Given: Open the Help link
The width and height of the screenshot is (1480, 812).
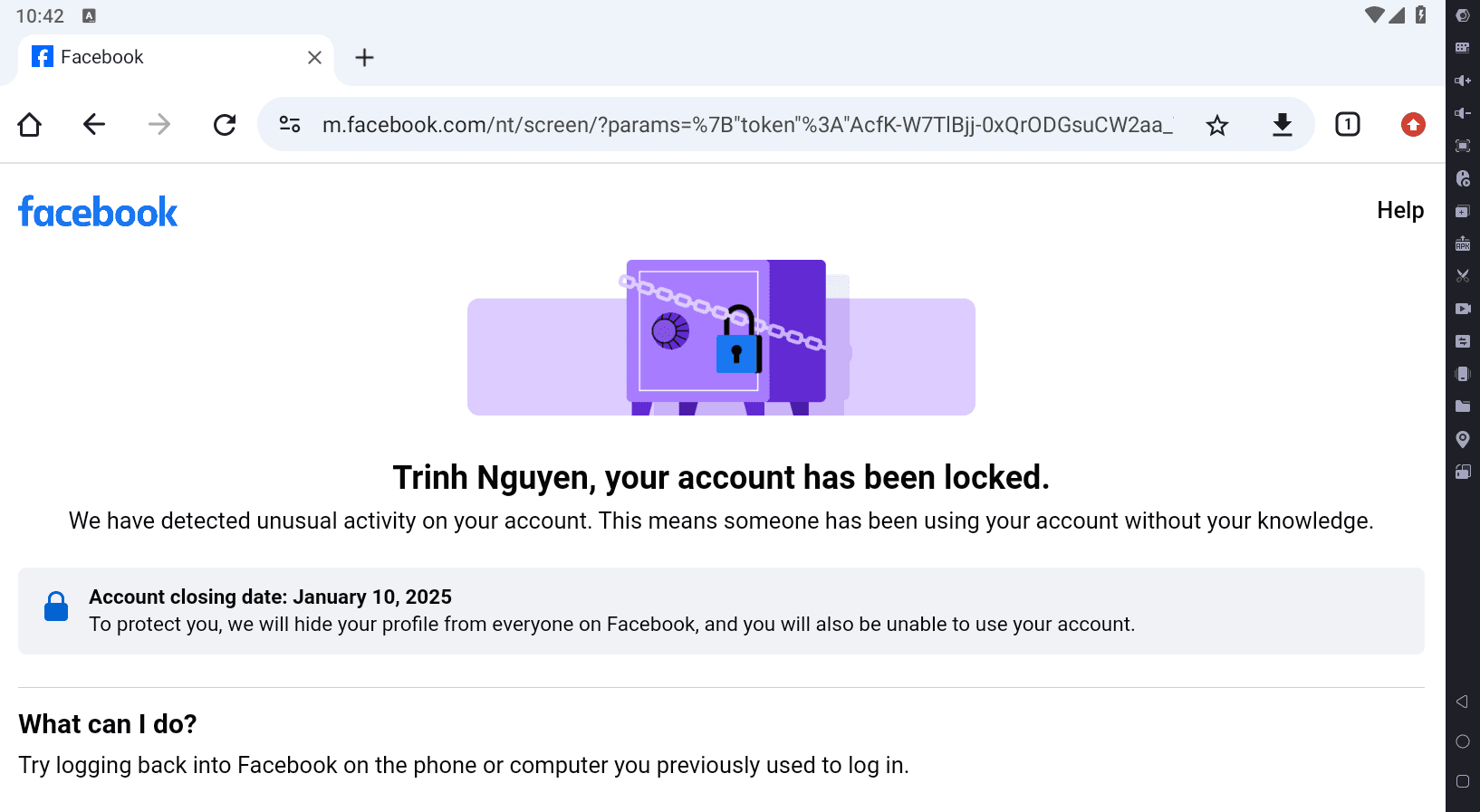Looking at the screenshot, I should 1400,210.
